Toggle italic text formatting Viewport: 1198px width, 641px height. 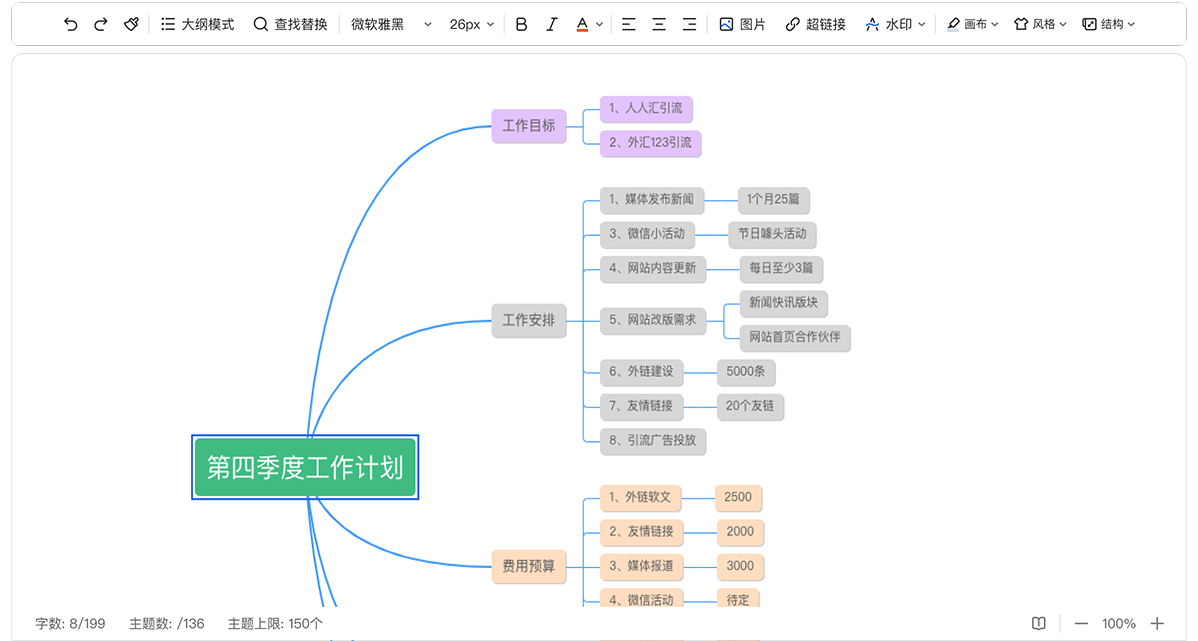pyautogui.click(x=552, y=24)
